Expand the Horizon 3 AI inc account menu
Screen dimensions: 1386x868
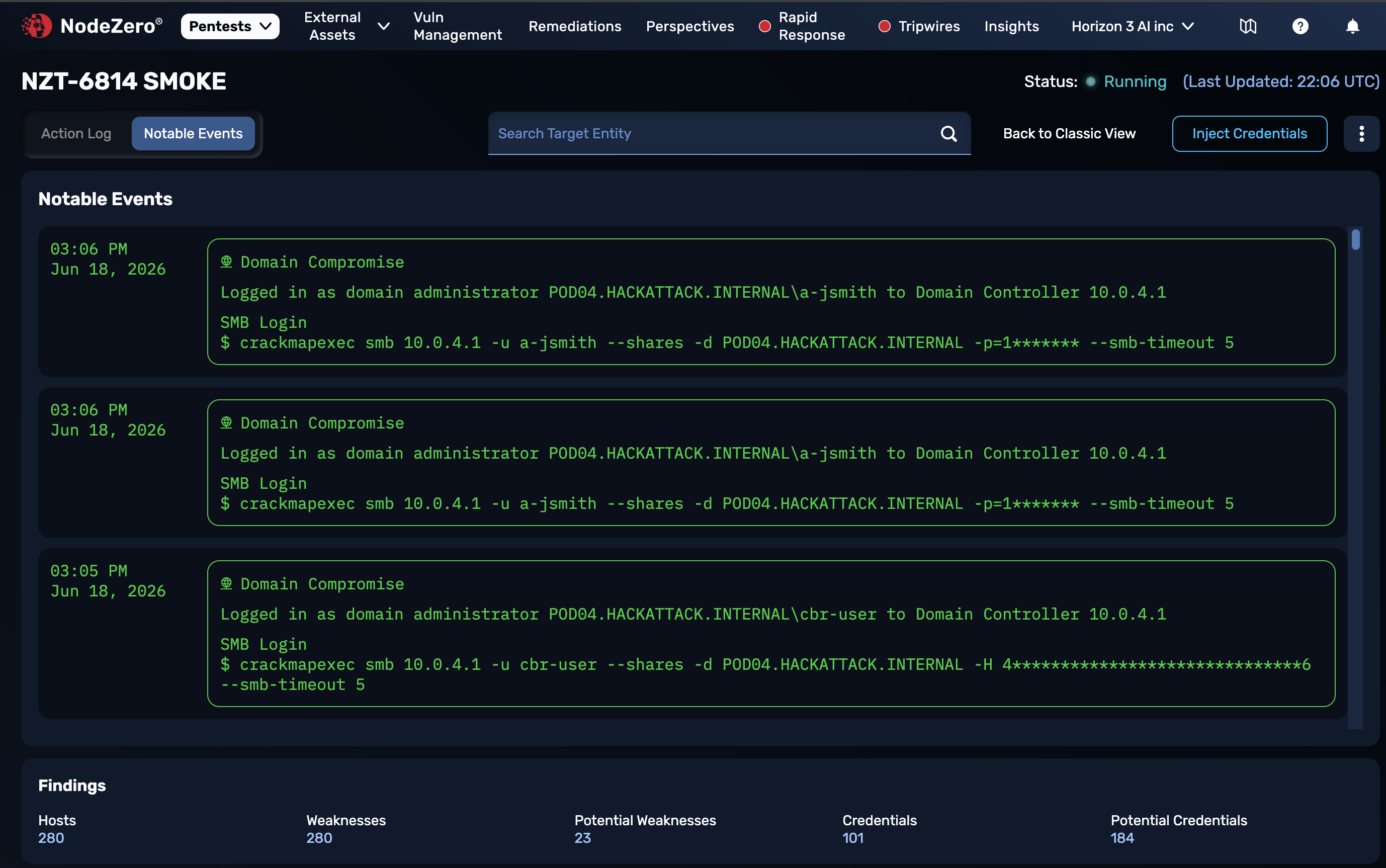pos(1133,27)
